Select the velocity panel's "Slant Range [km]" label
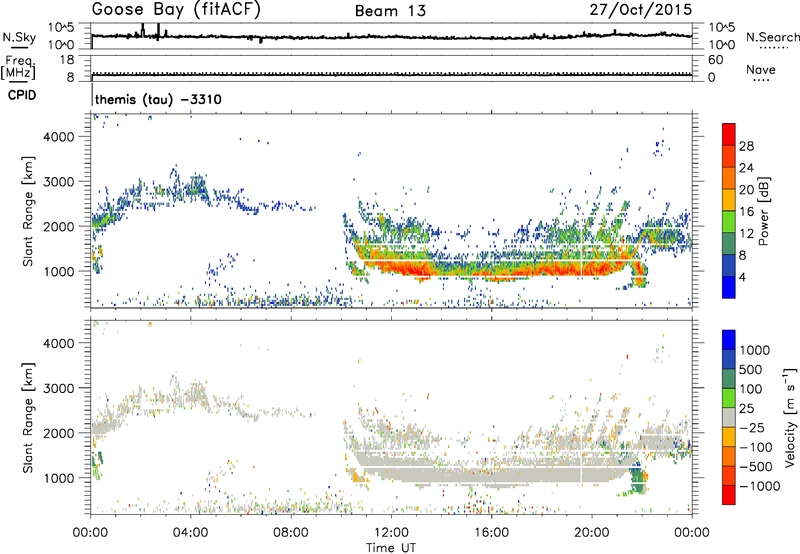Screen dimensions: 800x554 click(28, 418)
